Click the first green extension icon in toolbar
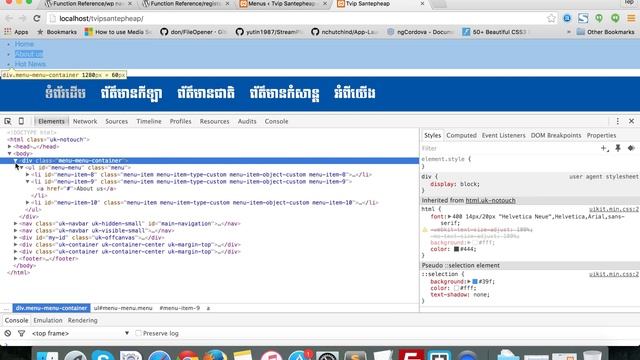640x360 pixels. pos(599,18)
